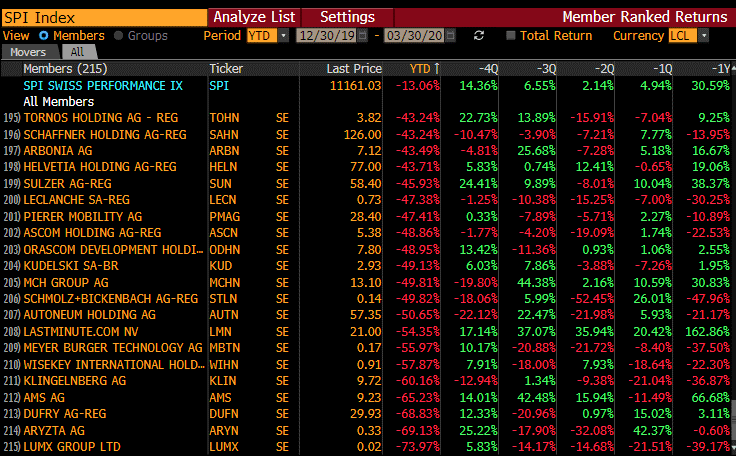This screenshot has height=456, width=736.
Task: Sort by the Last Price column header
Action: (x=354, y=69)
